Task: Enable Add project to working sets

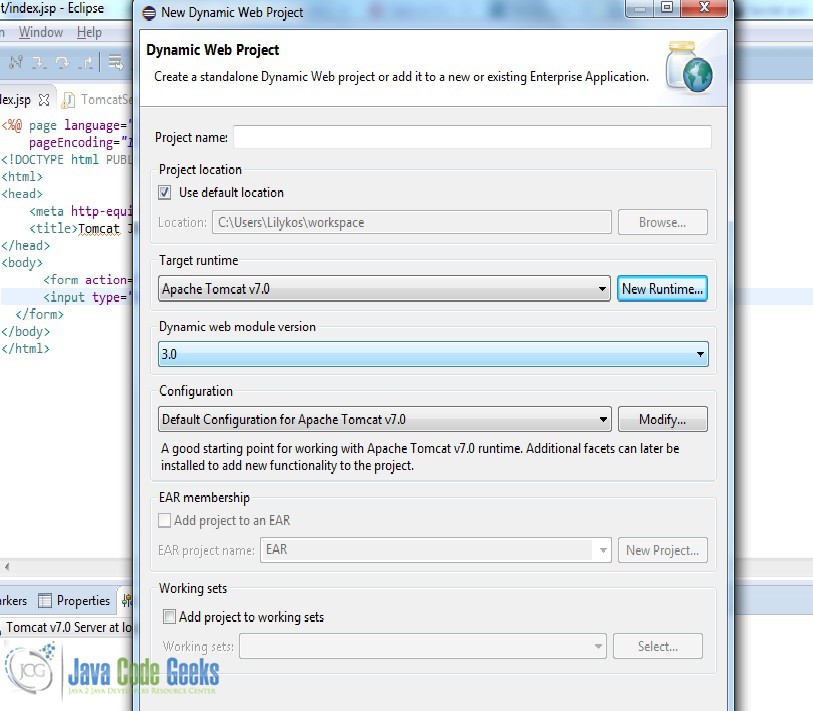Action: pyautogui.click(x=169, y=617)
